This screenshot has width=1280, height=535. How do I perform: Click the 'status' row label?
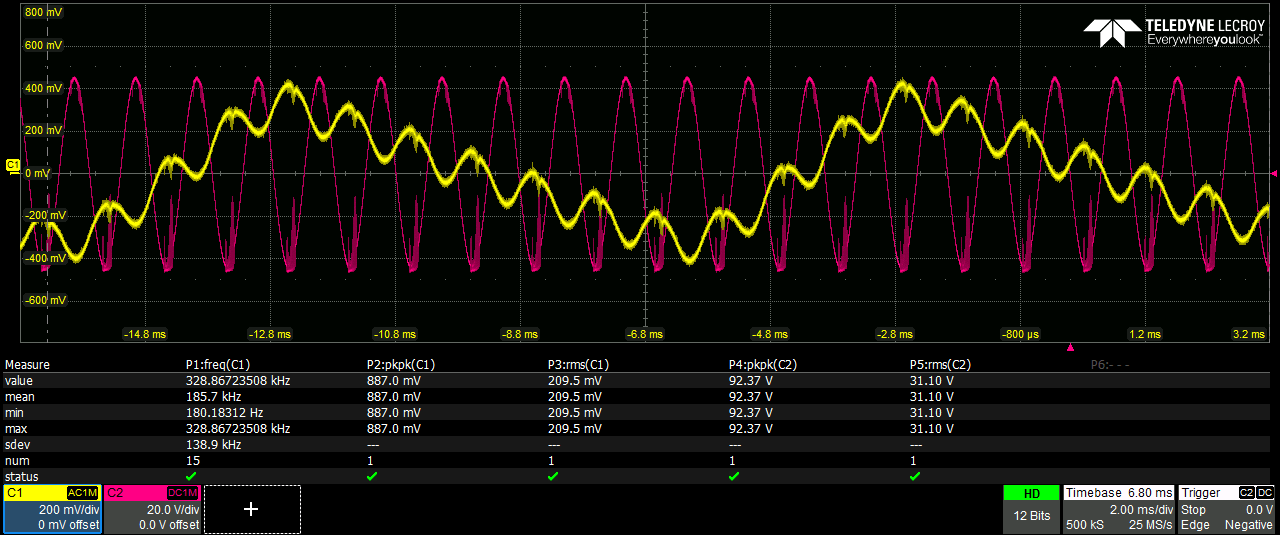click(21, 477)
